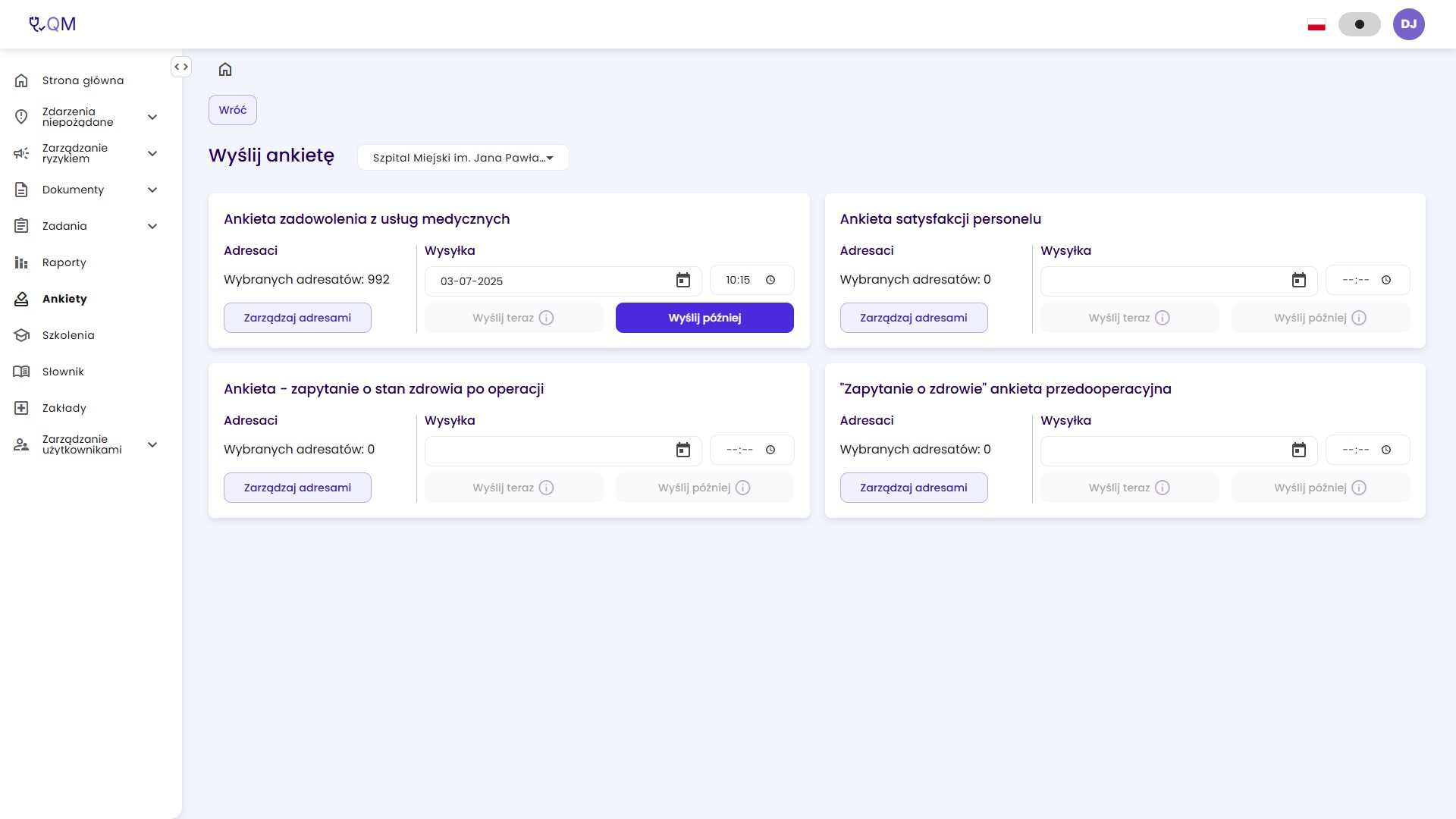Expand Zarządzanie użytkownikami chevron
This screenshot has width=1456, height=819.
tap(152, 444)
